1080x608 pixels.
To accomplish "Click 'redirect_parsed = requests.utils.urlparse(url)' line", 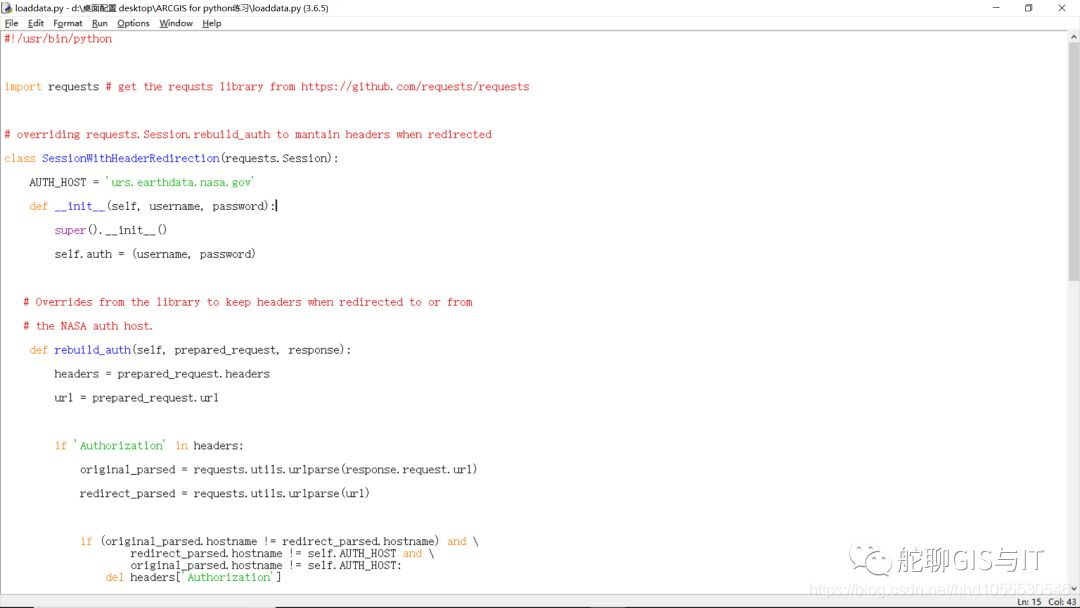I will pyautogui.click(x=225, y=494).
